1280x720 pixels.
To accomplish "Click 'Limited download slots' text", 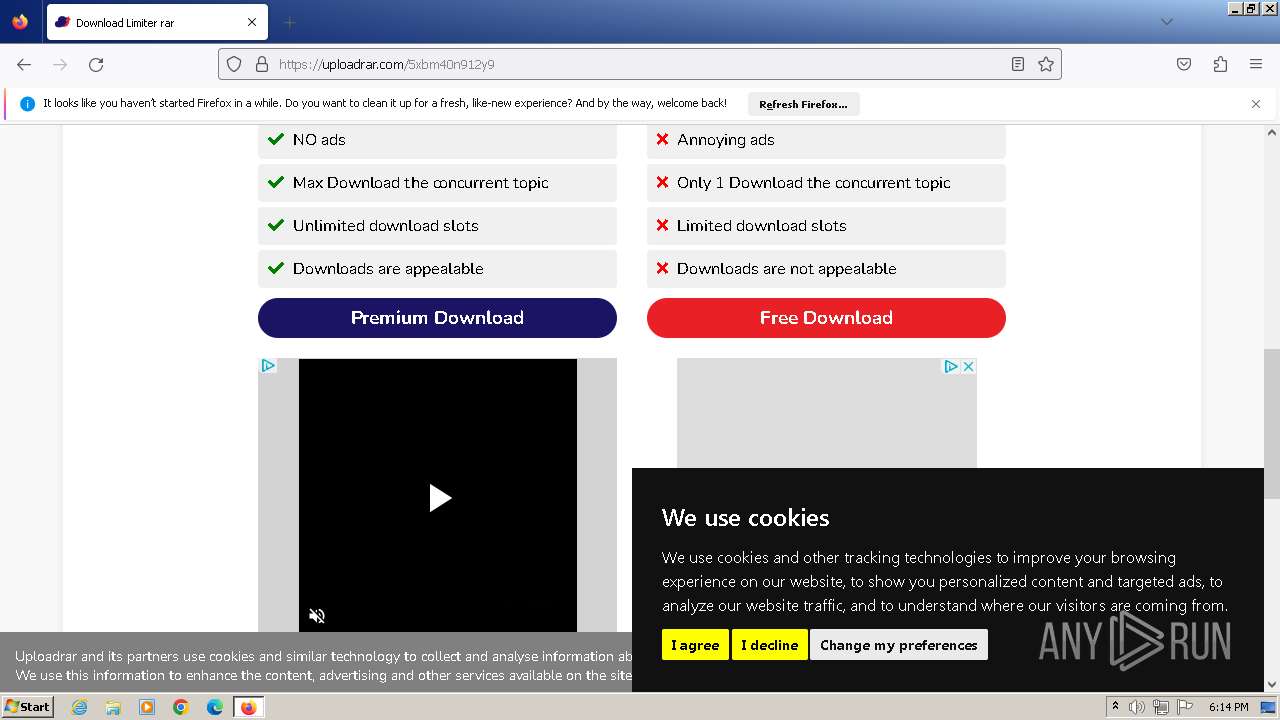I will pos(762,226).
